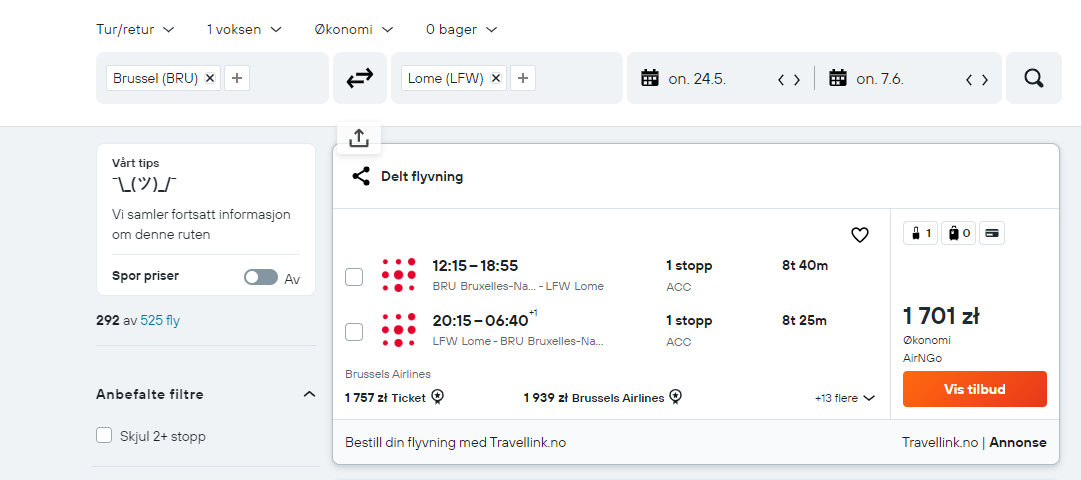
Task: Go to previous departure date
Action: (x=781, y=79)
